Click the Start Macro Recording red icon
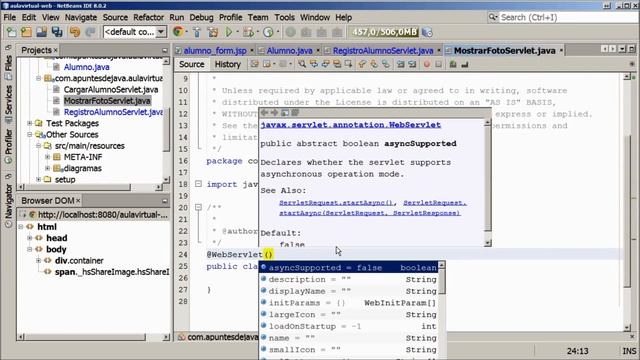The height and width of the screenshot is (360, 640). pos(427,64)
